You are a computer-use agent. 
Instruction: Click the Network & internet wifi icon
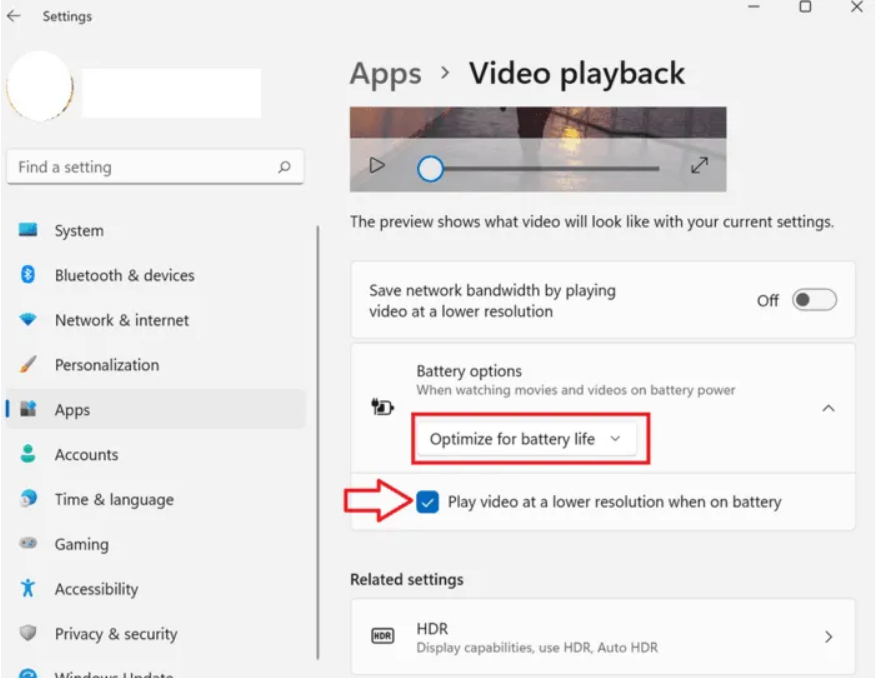[x=28, y=320]
